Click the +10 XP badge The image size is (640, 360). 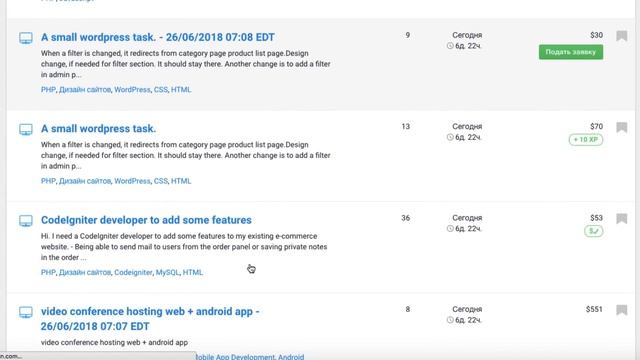(x=586, y=140)
